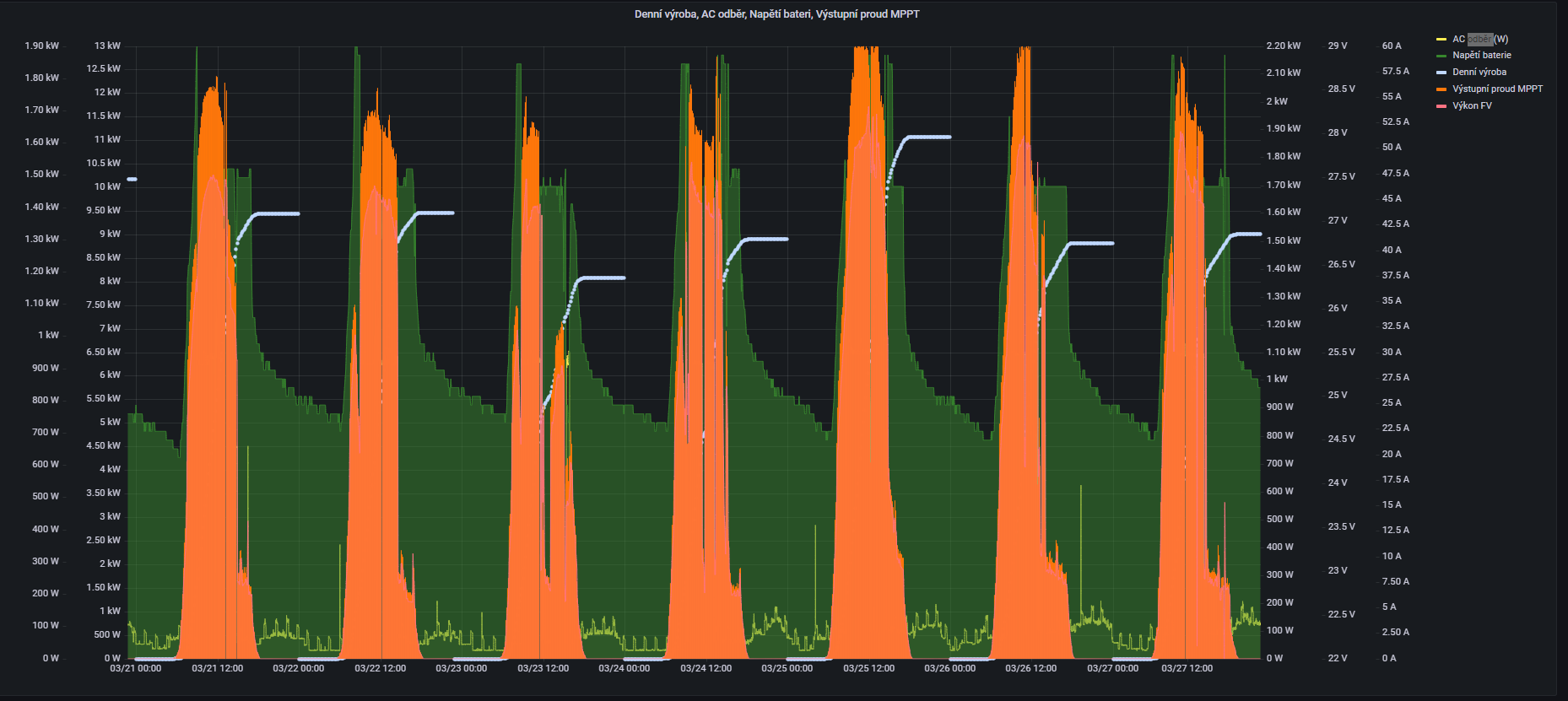The width and height of the screenshot is (1568, 701).
Task: Click the 03/21 12:00 time axis label
Action: [x=217, y=669]
